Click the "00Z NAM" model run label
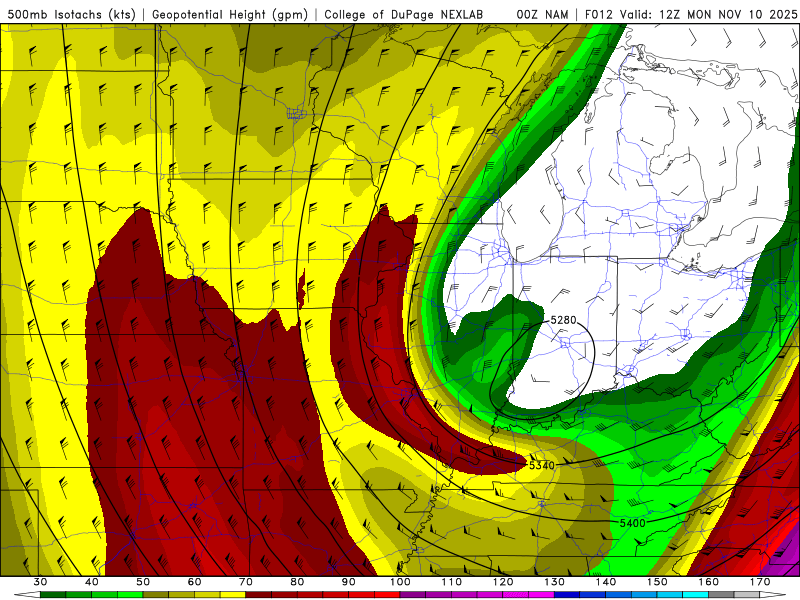This screenshot has width=800, height=600. [542, 15]
